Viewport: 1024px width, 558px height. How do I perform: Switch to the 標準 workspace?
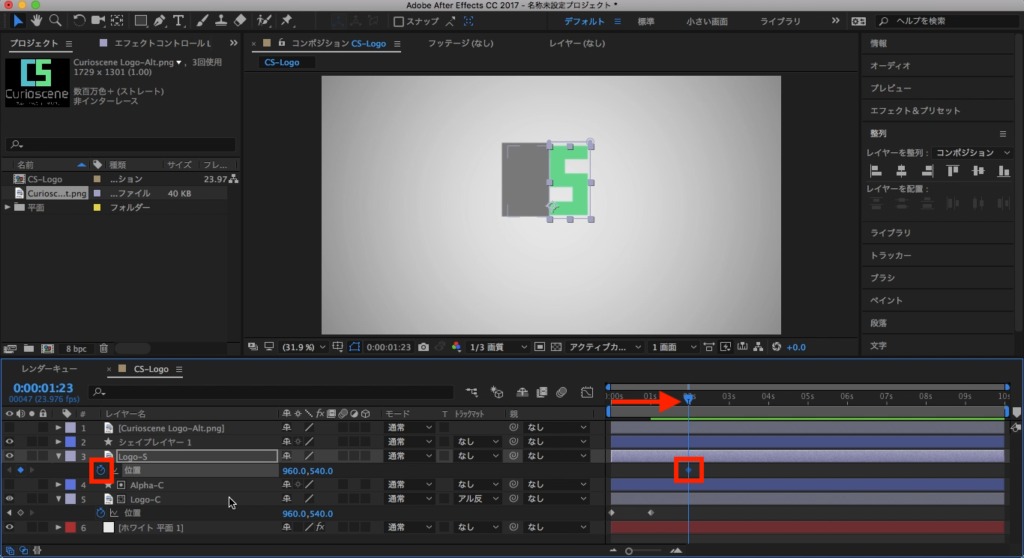(646, 20)
